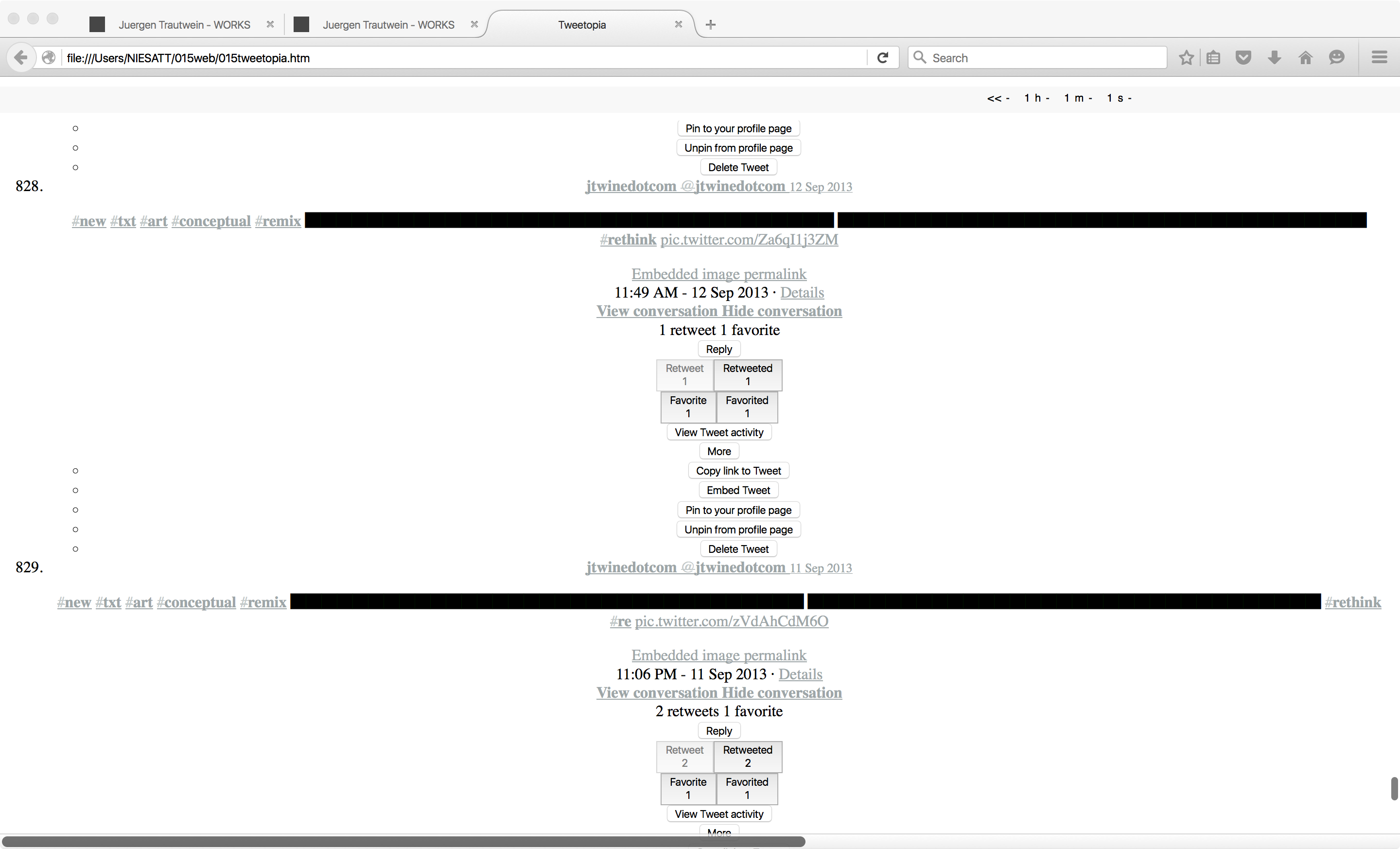Image resolution: width=1400 pixels, height=849 pixels.
Task: Click the Embedded image permalink on tweet 828
Action: (x=718, y=273)
